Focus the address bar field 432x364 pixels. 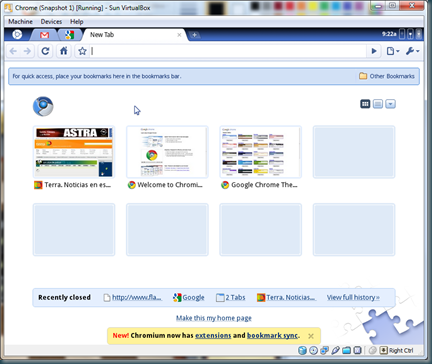tap(228, 51)
